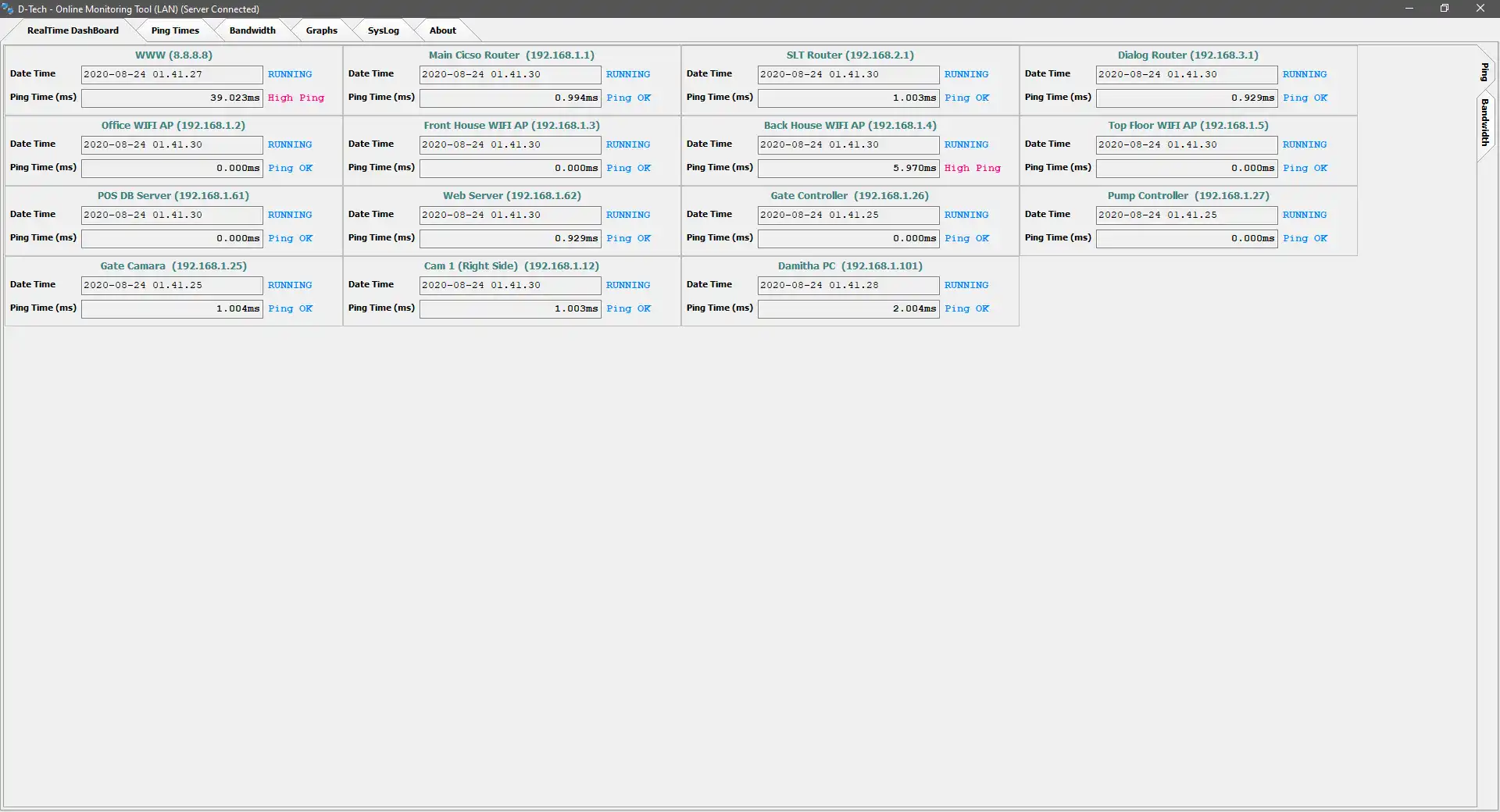The image size is (1500, 812).
Task: Click RUNNING status of Web Server
Action: (x=628, y=215)
